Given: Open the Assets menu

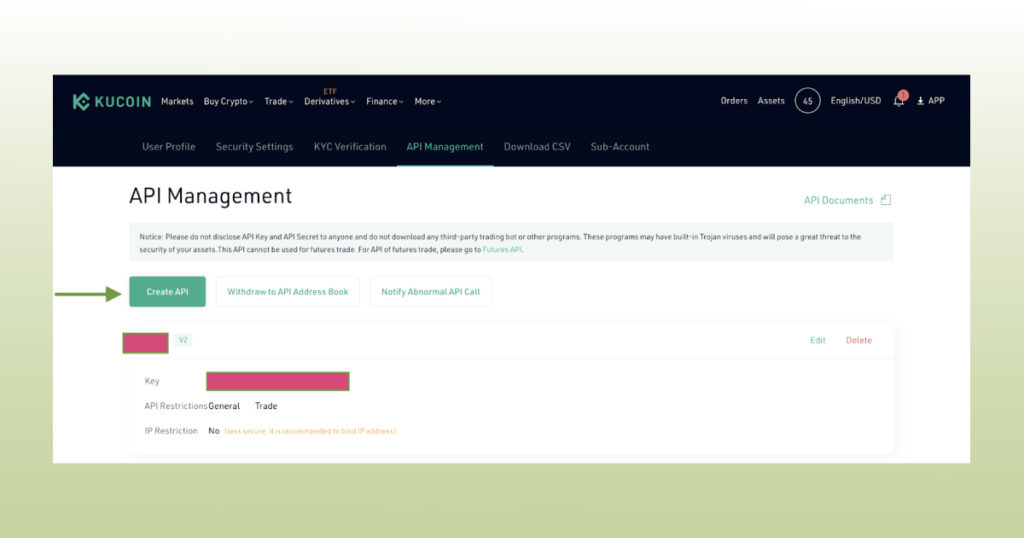Looking at the screenshot, I should click(x=771, y=101).
